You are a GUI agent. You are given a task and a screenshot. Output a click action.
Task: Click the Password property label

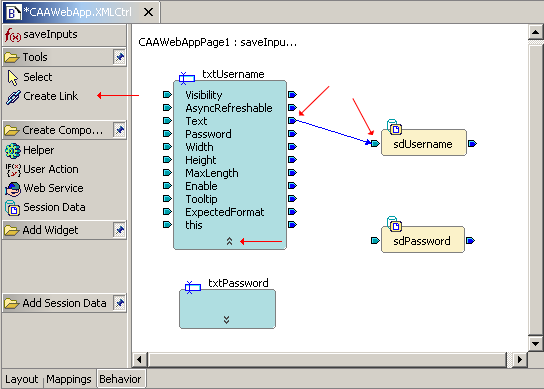coord(208,134)
